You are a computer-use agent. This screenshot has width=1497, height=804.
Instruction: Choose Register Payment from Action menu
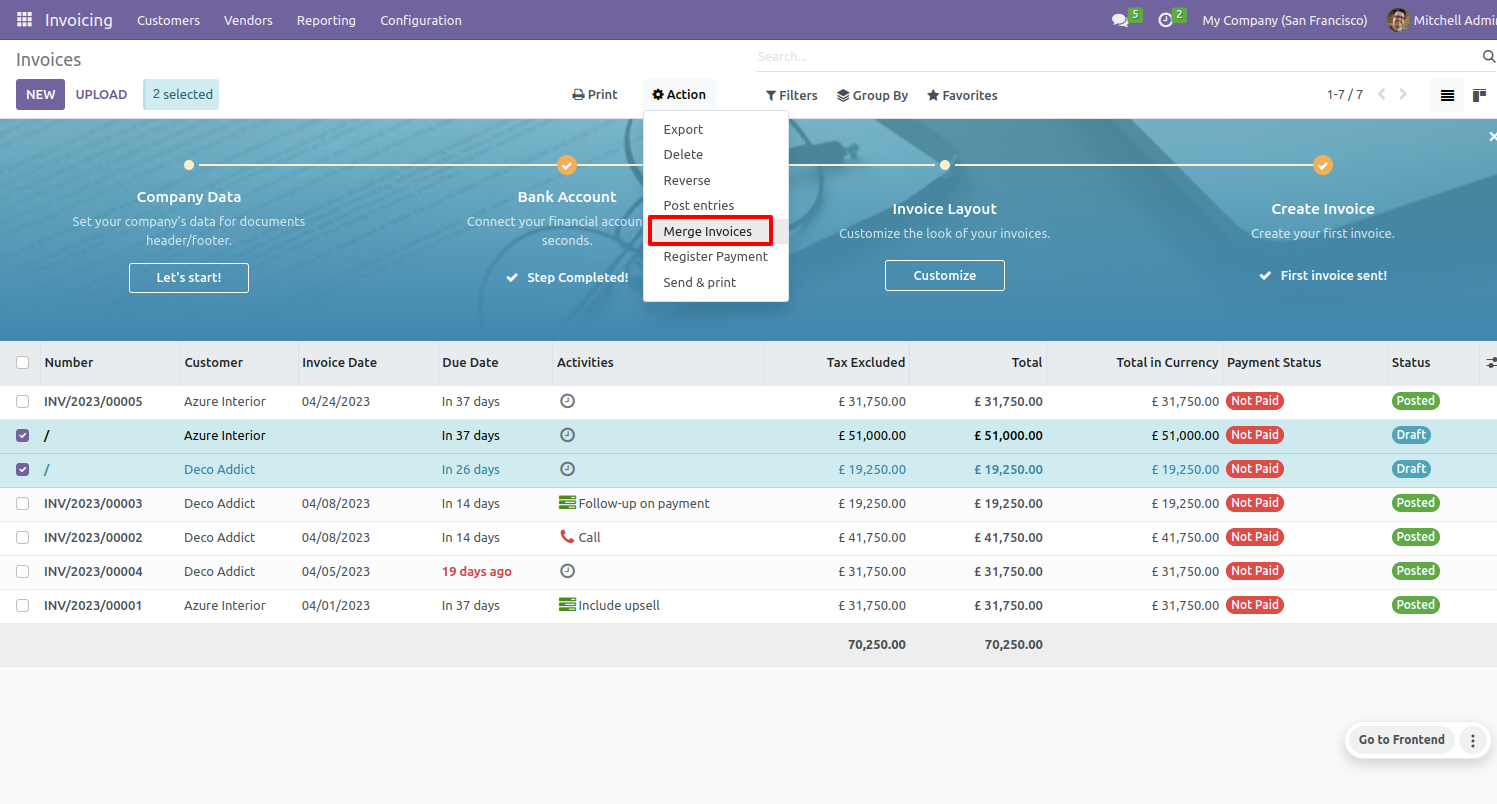point(716,257)
